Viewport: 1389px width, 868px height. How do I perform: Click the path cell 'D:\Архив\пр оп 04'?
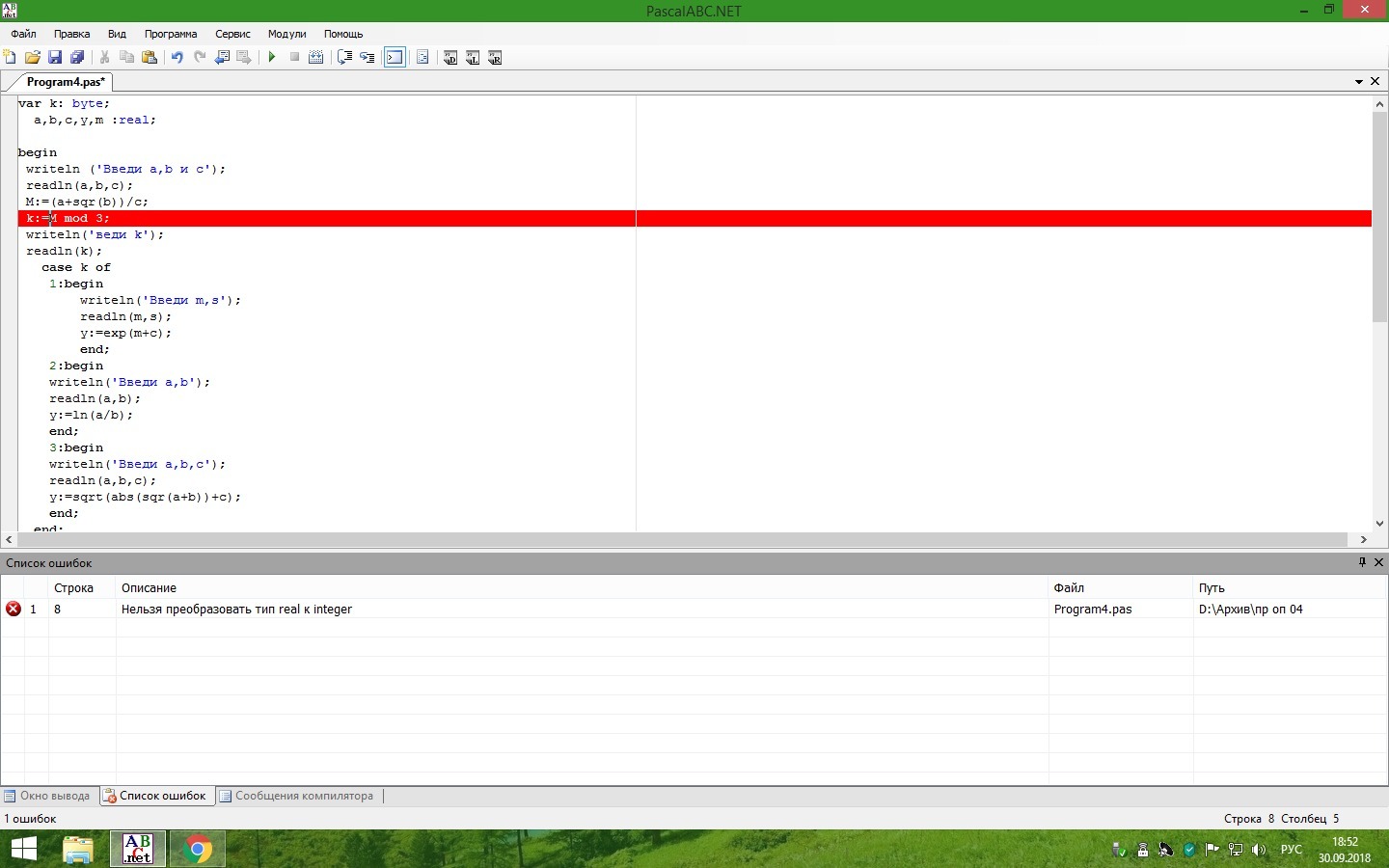pyautogui.click(x=1250, y=610)
